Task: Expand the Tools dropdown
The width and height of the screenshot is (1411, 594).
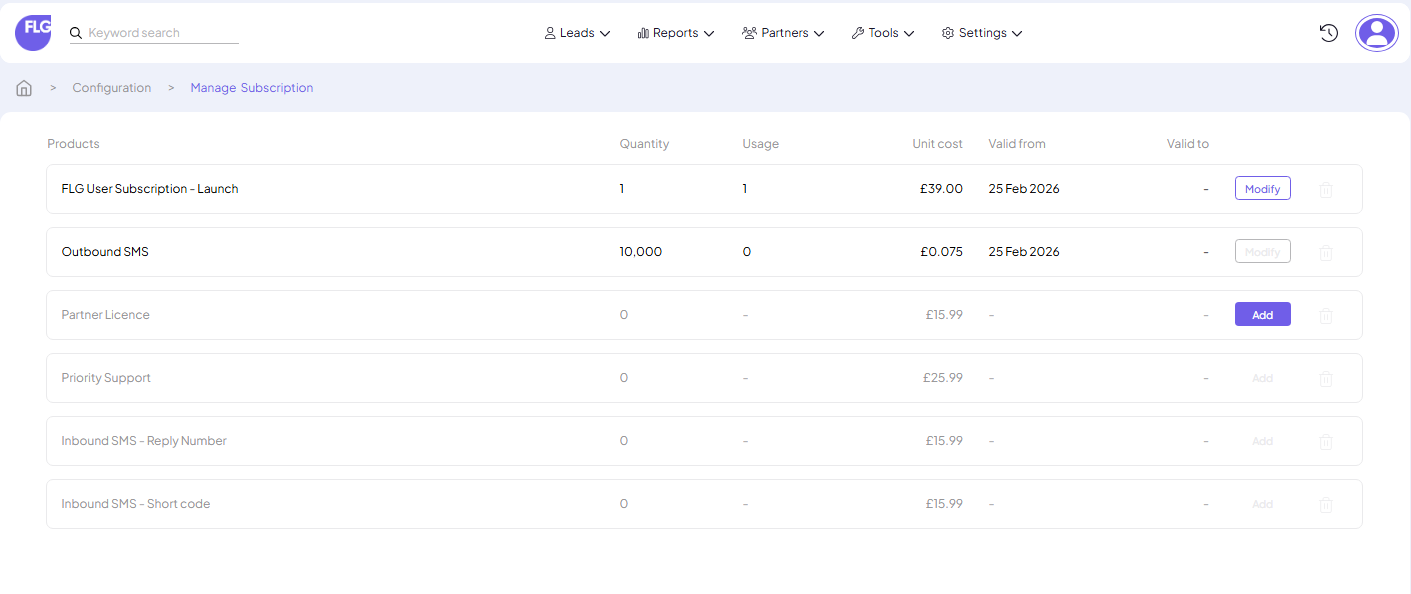Action: tap(883, 32)
